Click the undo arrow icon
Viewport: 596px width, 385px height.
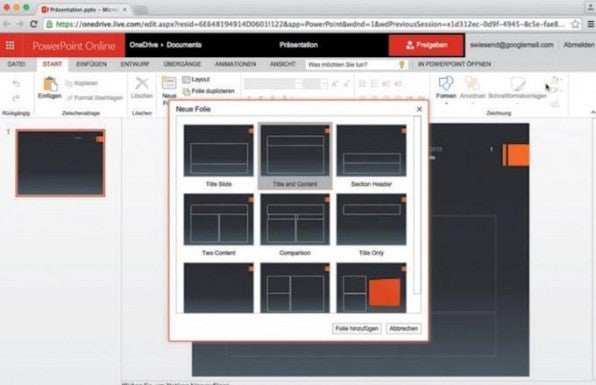coord(16,84)
